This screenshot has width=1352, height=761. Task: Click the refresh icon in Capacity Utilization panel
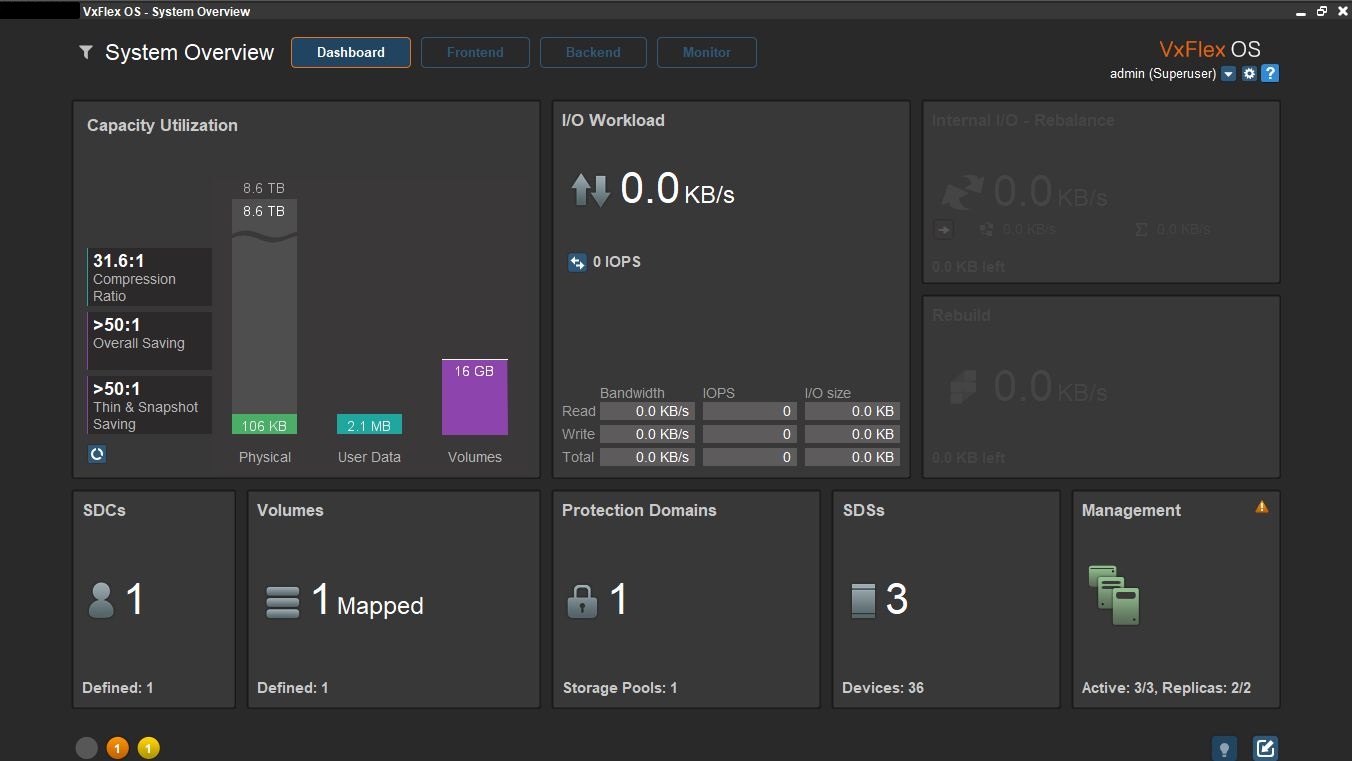[97, 454]
